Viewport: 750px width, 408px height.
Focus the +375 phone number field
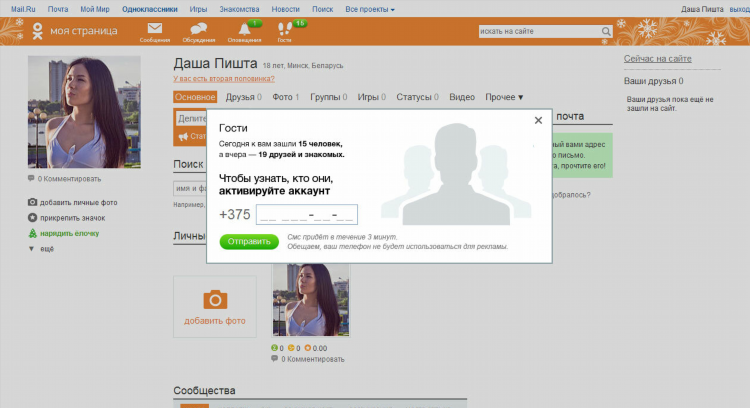point(307,214)
